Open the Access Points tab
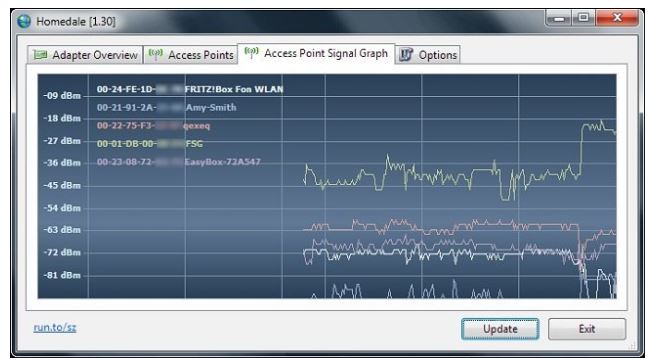This screenshot has height=363, width=649. click(191, 55)
